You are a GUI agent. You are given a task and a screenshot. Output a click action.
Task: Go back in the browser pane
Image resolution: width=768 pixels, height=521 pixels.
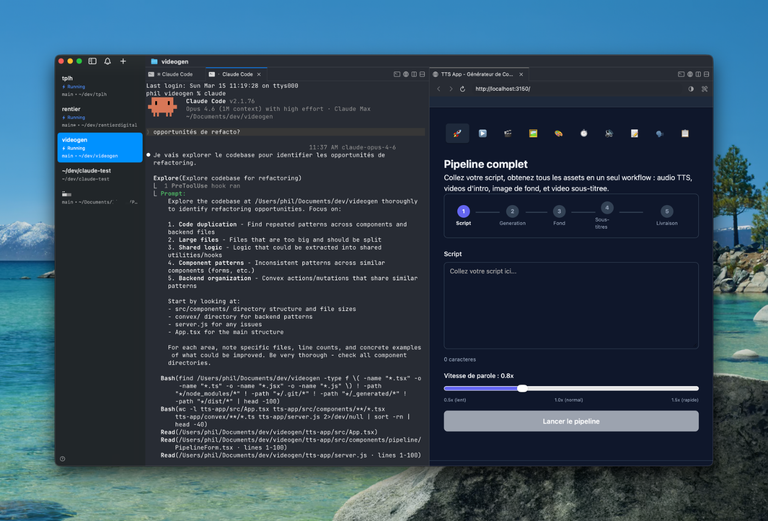pyautogui.click(x=439, y=89)
